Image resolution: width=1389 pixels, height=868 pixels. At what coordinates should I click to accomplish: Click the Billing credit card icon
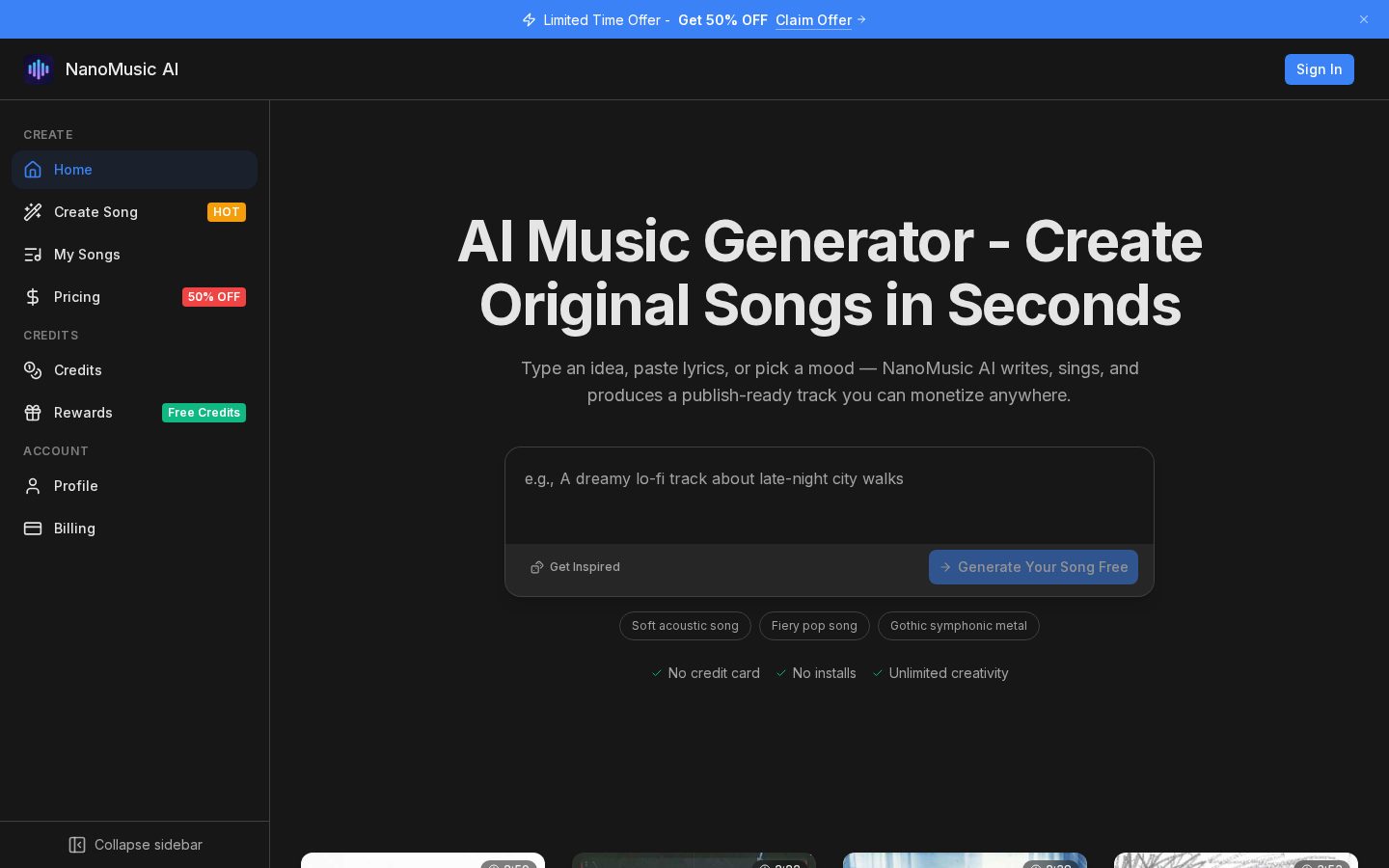point(33,529)
